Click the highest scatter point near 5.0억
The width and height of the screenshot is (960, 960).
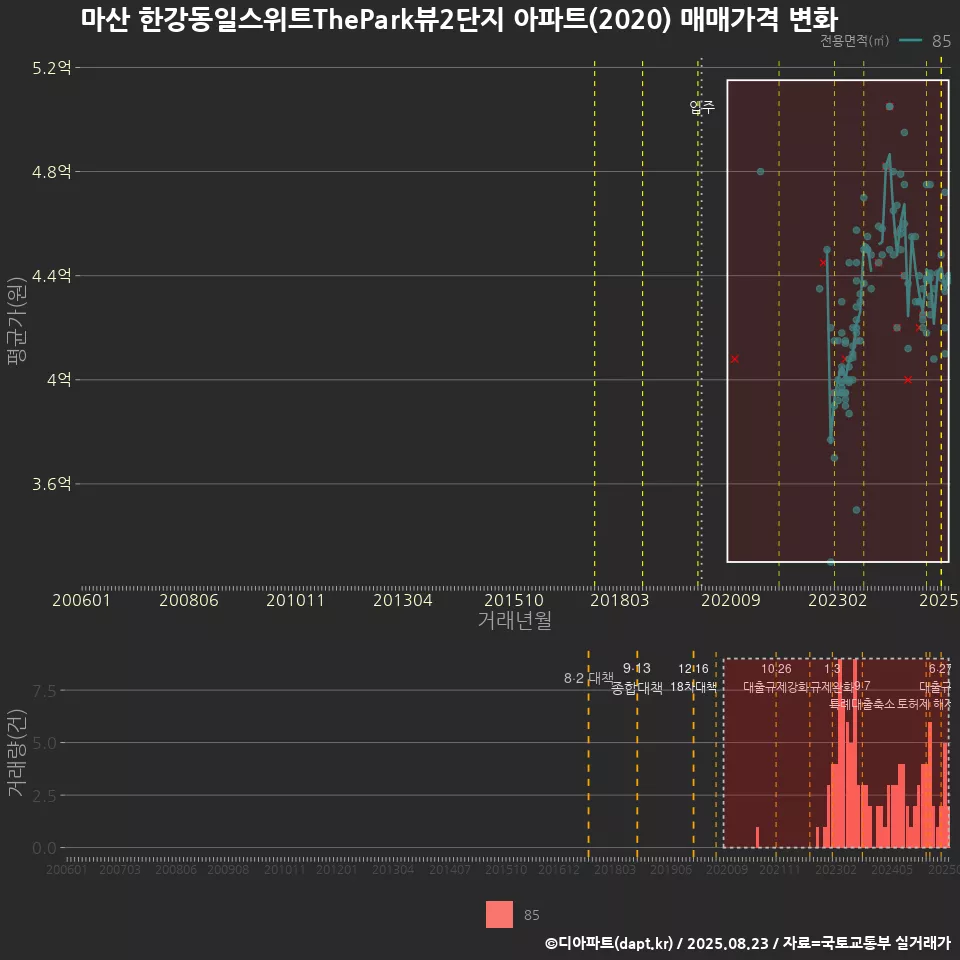(890, 107)
